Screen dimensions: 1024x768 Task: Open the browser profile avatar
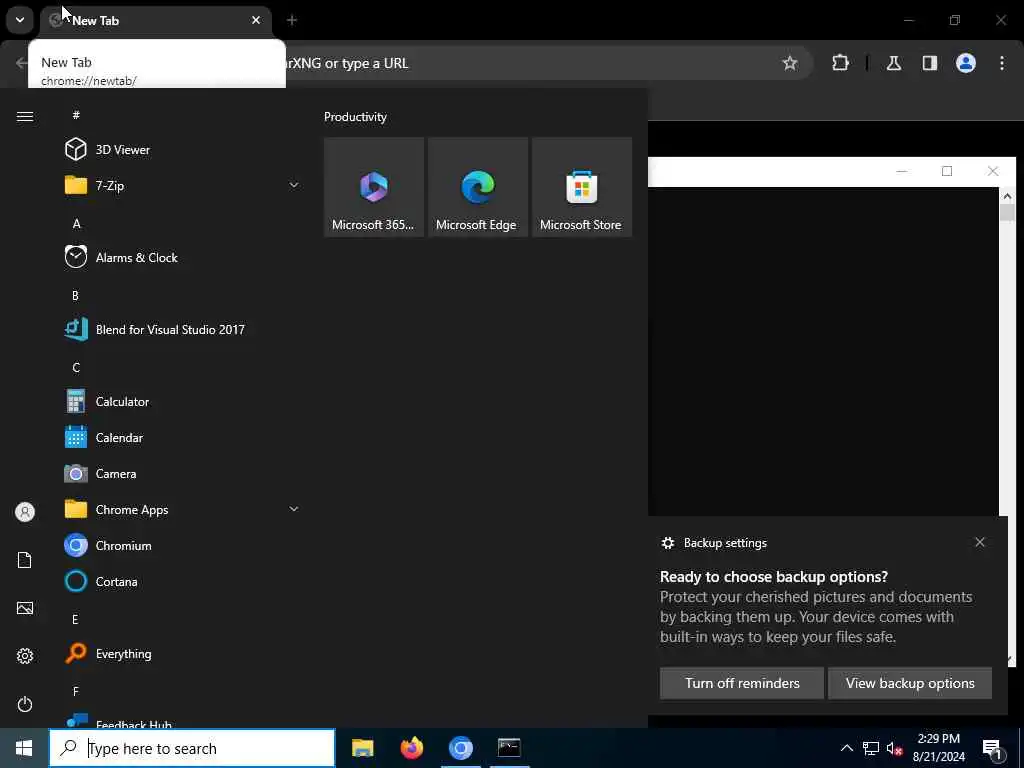[x=966, y=63]
